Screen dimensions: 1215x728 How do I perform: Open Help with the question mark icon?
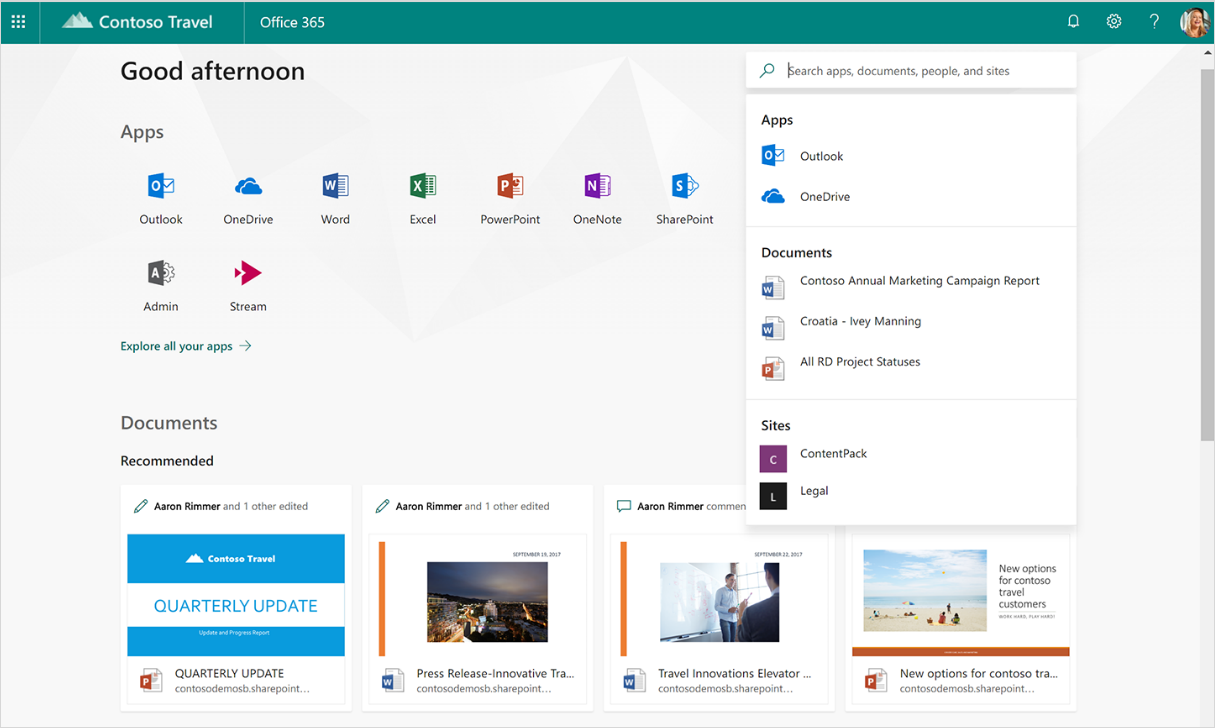click(x=1153, y=21)
